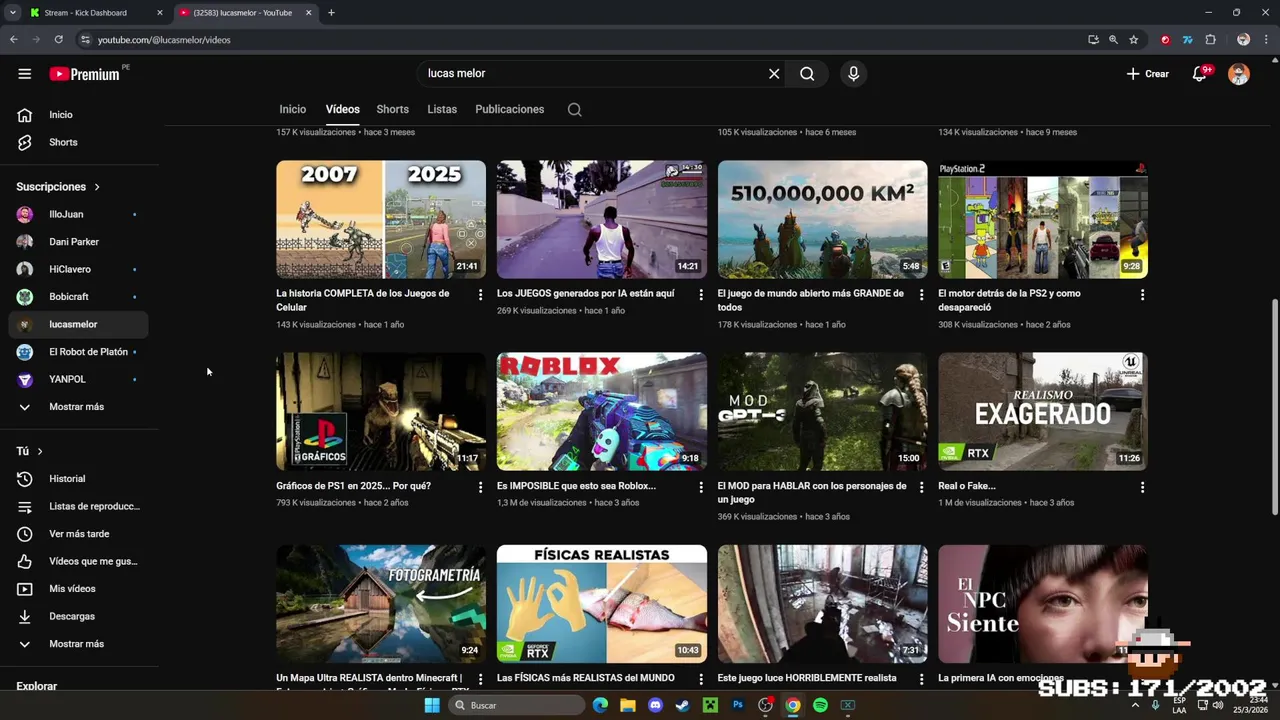
Task: Open Discord from taskbar
Action: pos(655,705)
